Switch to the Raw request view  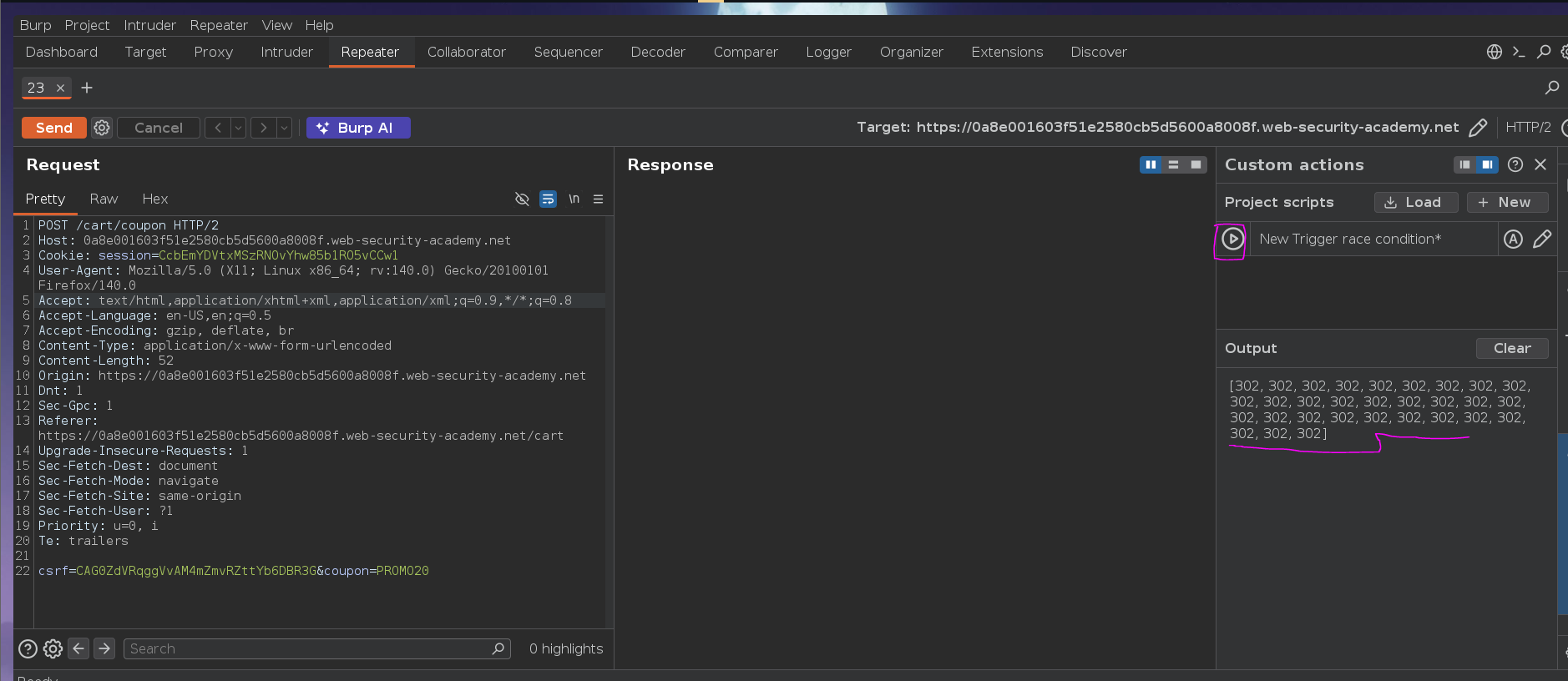pyautogui.click(x=104, y=199)
